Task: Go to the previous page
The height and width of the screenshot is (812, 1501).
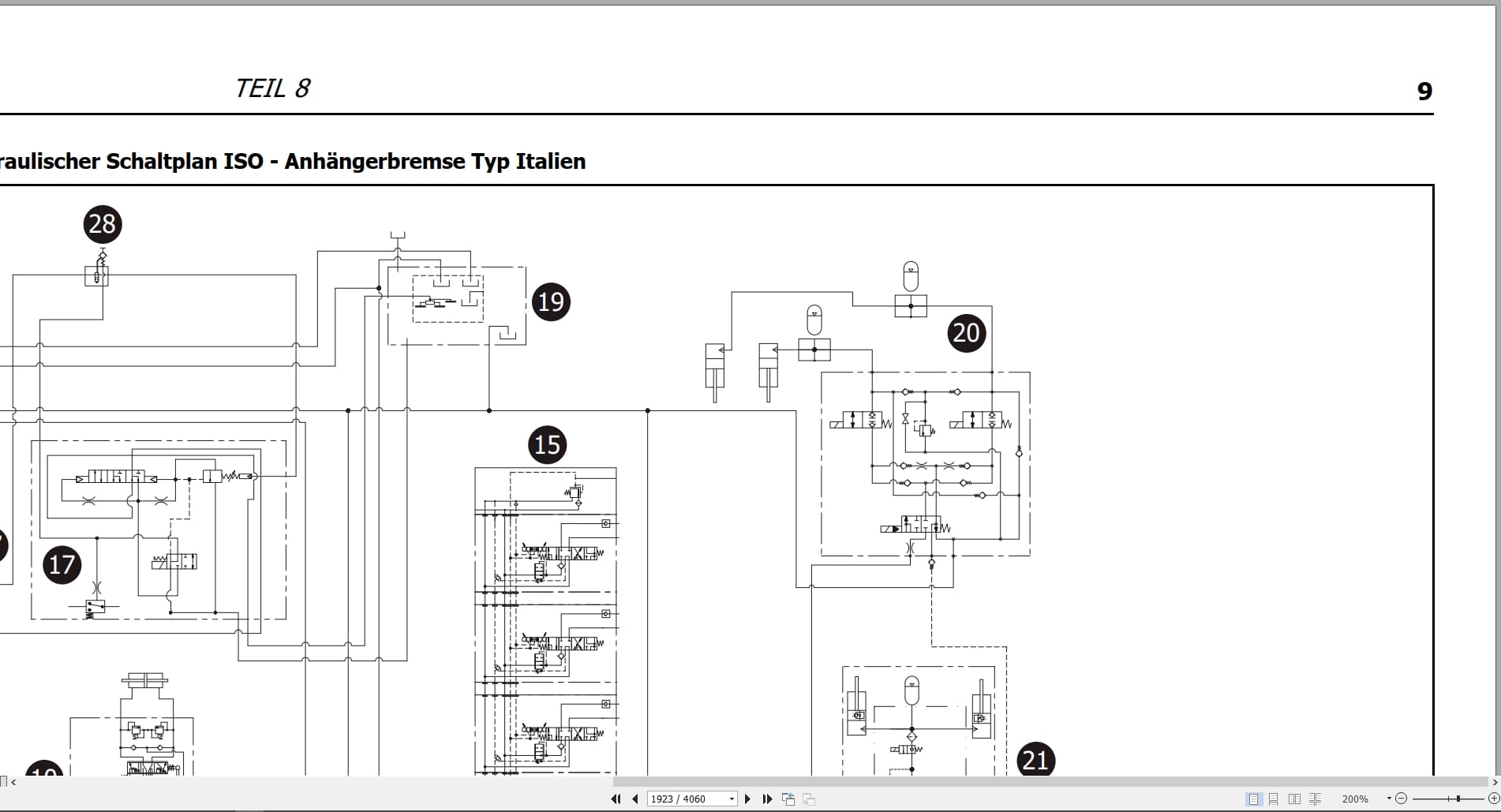Action: [635, 799]
